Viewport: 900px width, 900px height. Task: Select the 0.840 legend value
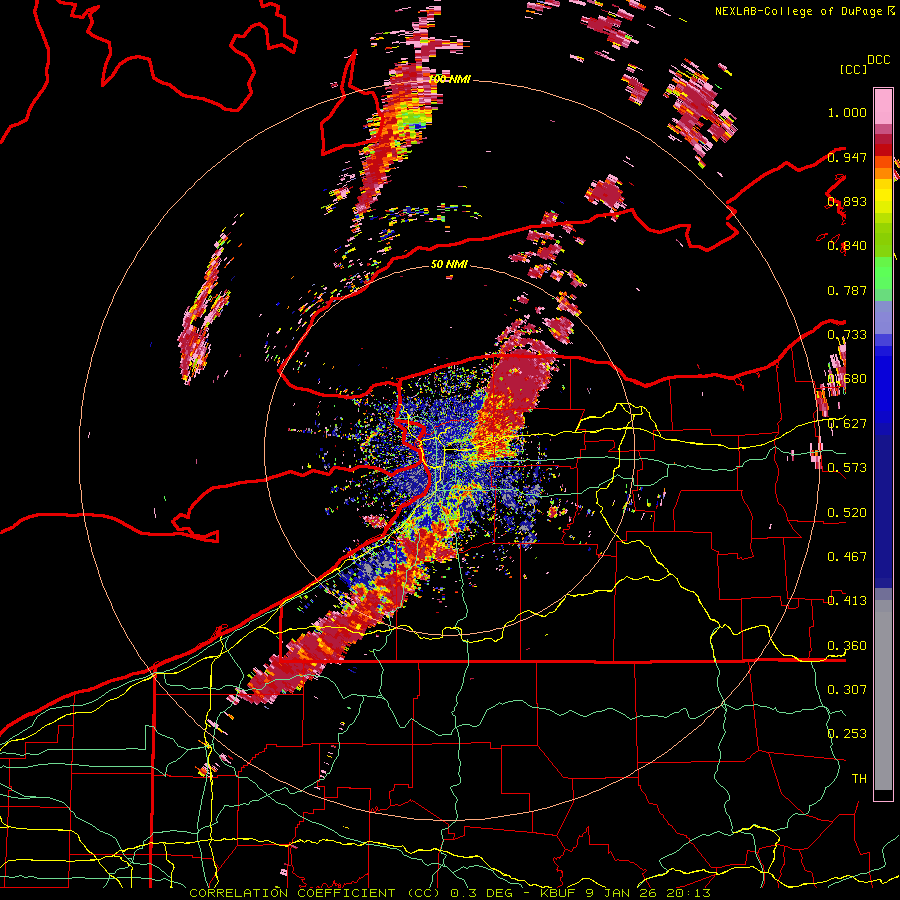[847, 246]
